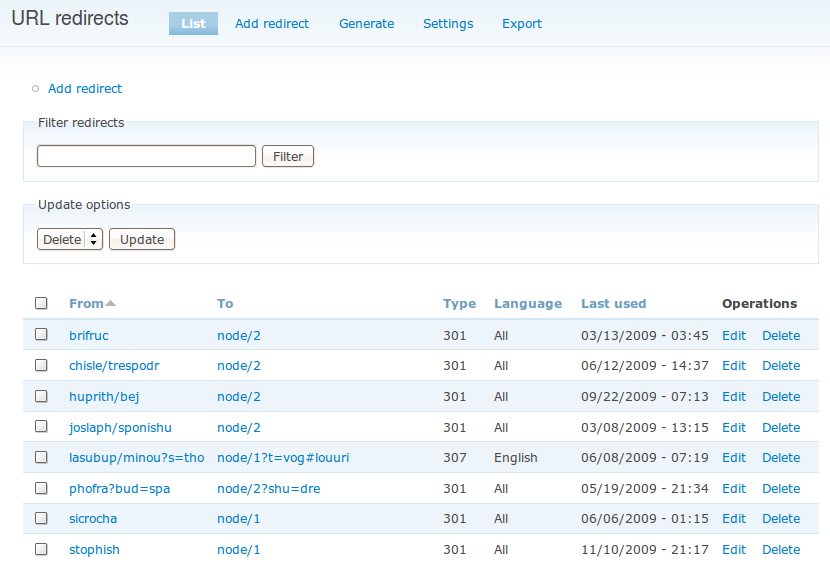The width and height of the screenshot is (830, 564).
Task: Edit the lasubup/minou?s=tho redirect
Action: click(734, 458)
